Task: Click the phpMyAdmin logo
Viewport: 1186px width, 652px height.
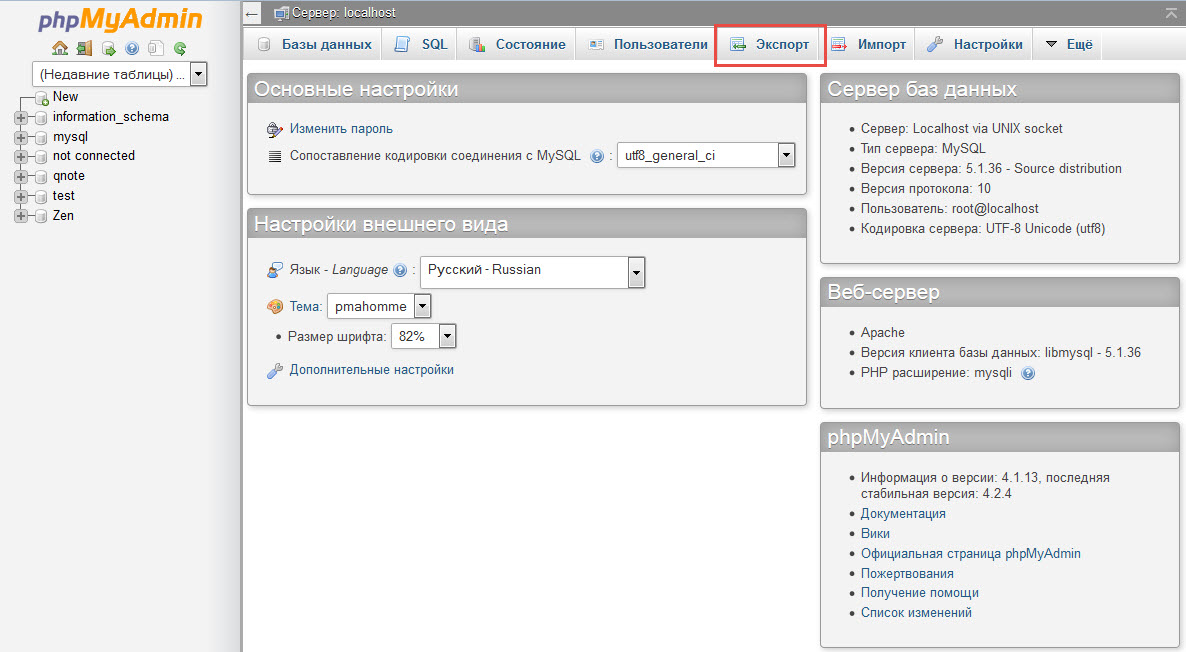Action: click(x=120, y=19)
